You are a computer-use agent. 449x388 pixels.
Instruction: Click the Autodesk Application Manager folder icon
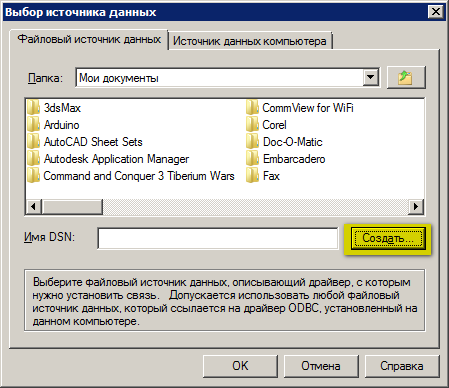click(x=33, y=159)
